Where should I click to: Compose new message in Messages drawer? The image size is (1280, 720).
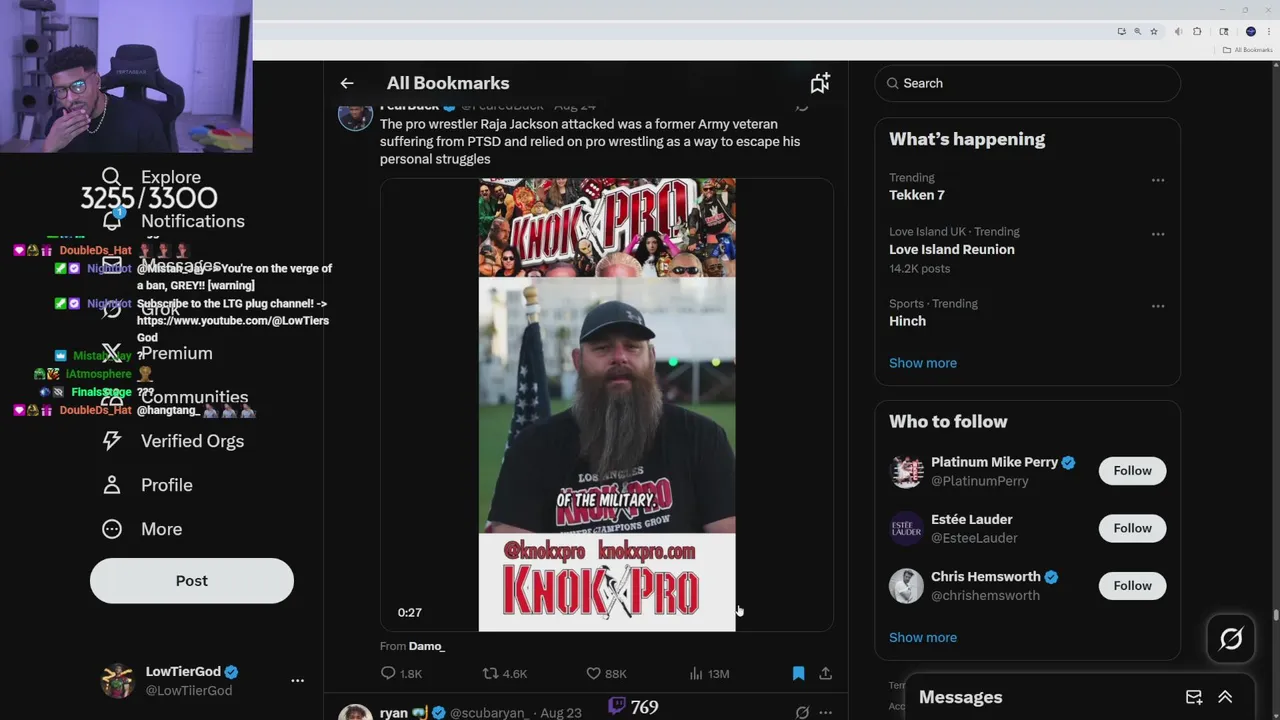coord(1194,697)
